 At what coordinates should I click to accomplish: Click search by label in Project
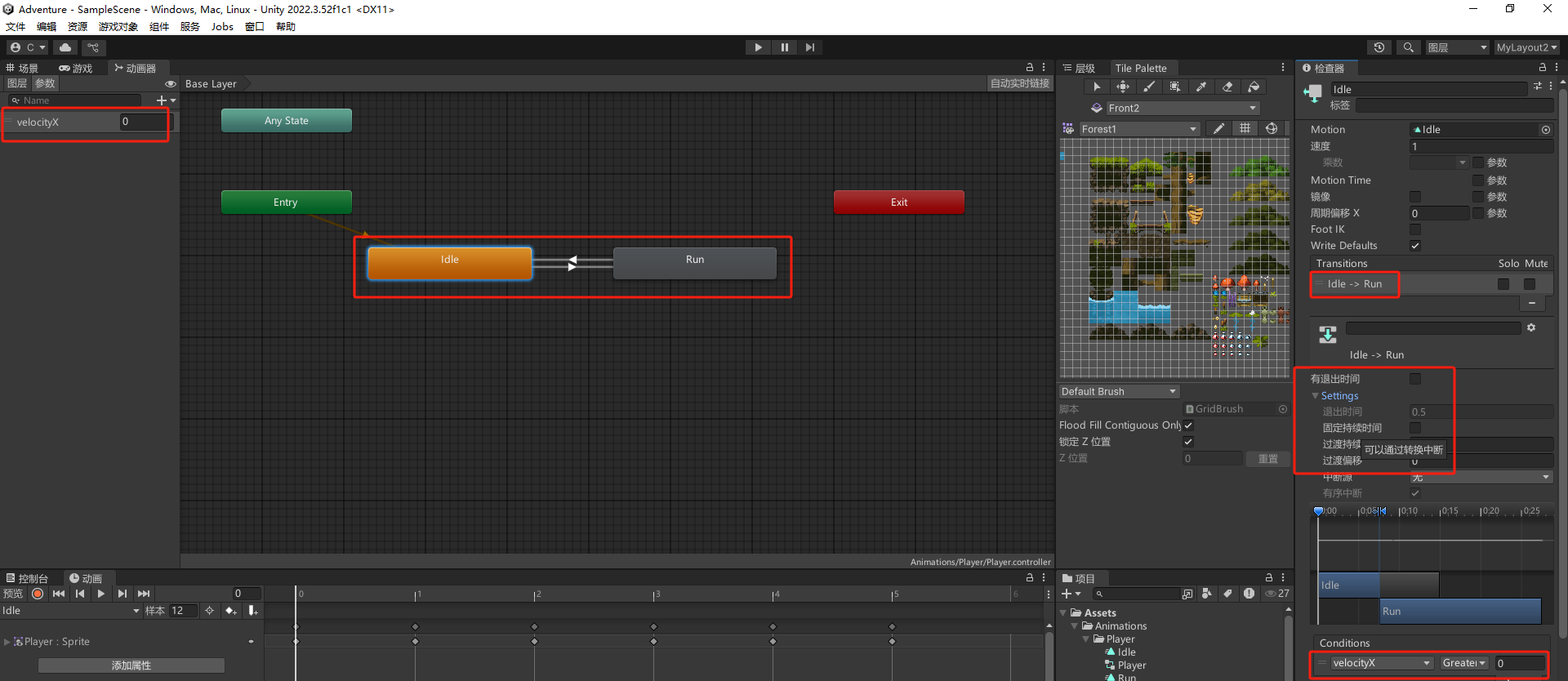pos(1227,594)
